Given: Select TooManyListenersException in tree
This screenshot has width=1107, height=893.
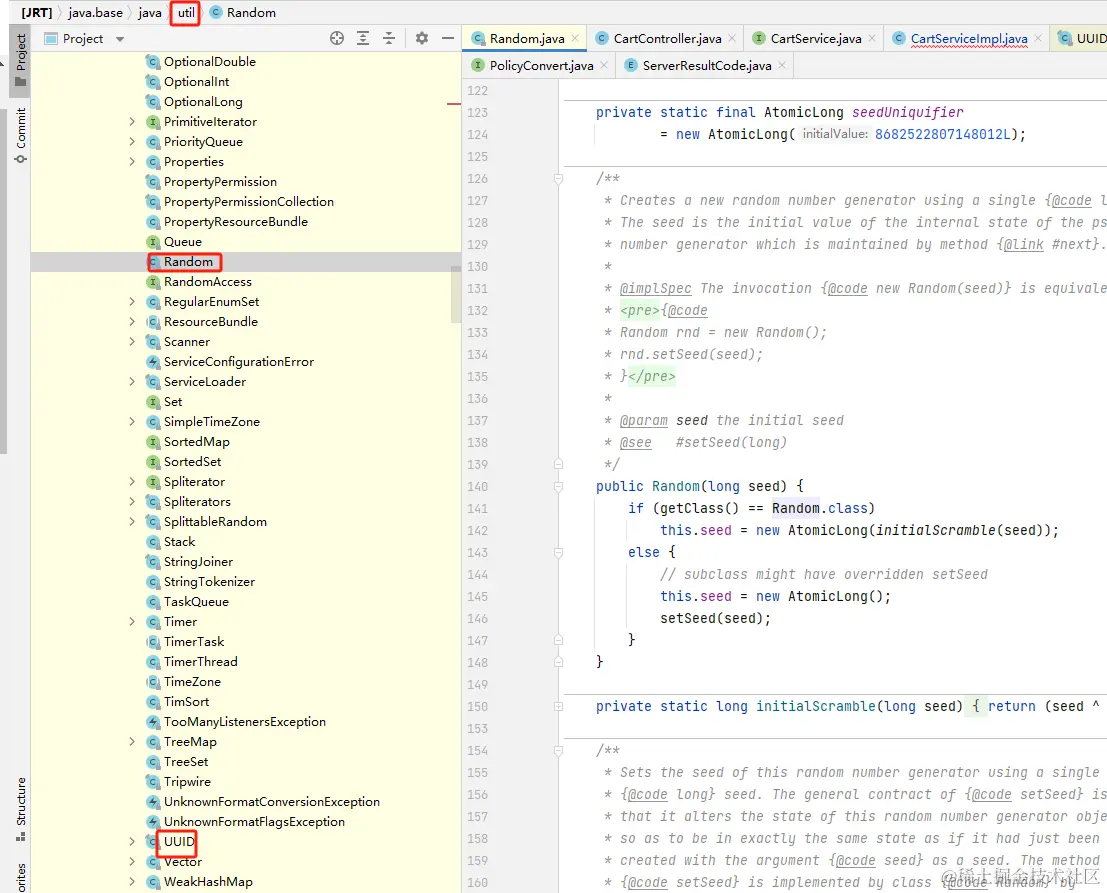Looking at the screenshot, I should coord(245,722).
